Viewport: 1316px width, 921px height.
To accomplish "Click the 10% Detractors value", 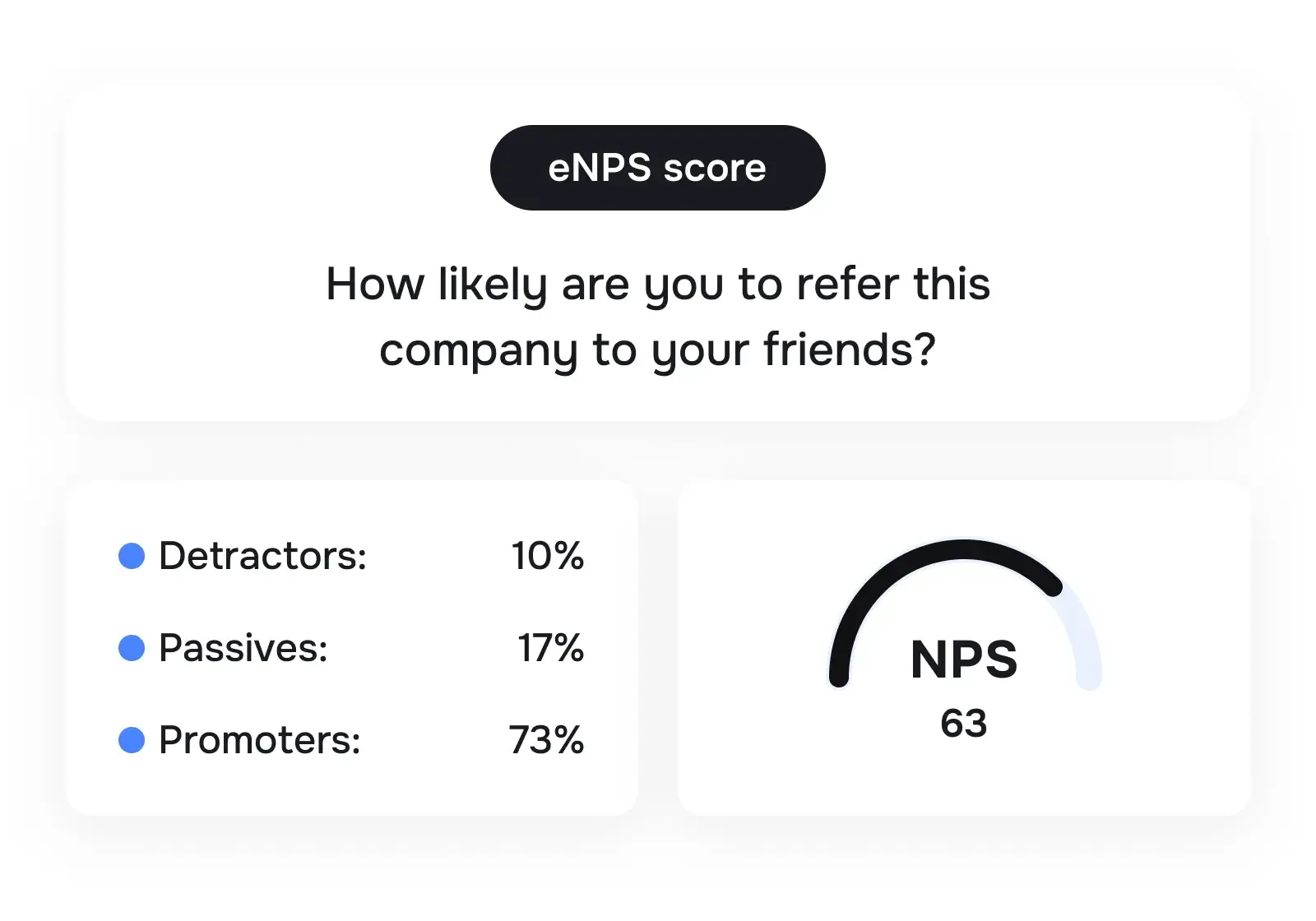I will (x=547, y=556).
